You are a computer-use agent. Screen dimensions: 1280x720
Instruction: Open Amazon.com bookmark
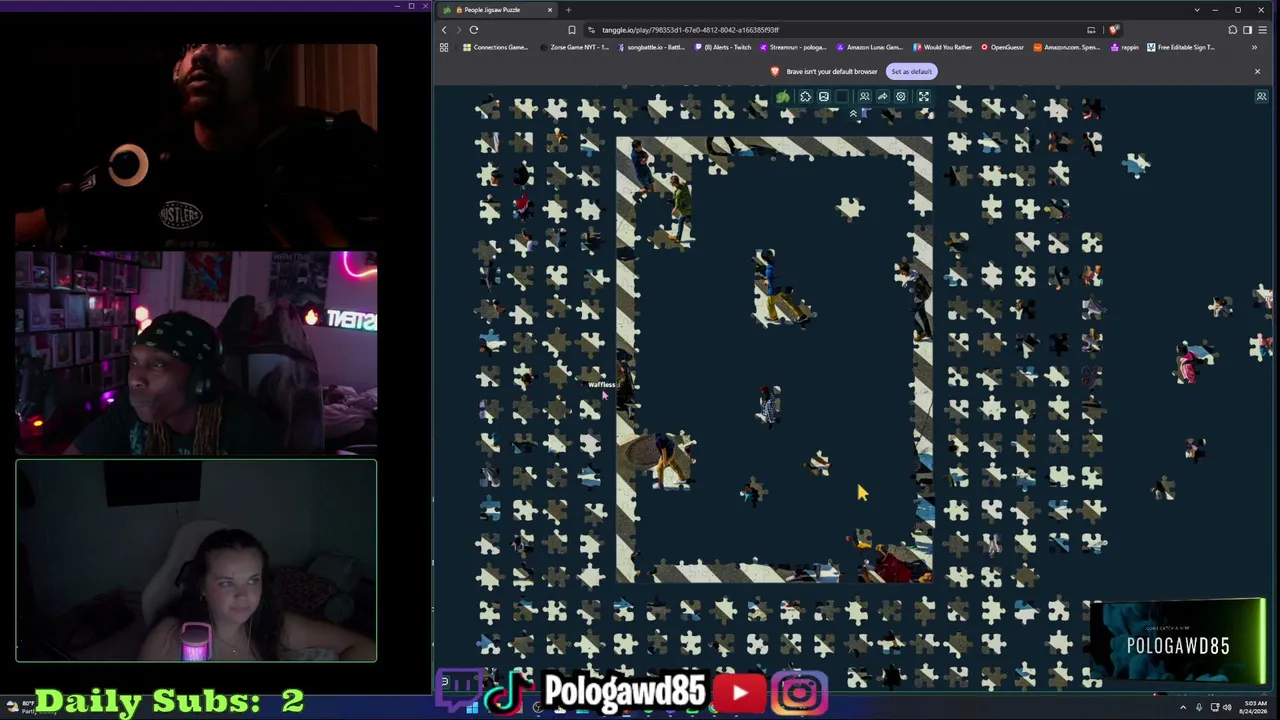coord(1067,47)
